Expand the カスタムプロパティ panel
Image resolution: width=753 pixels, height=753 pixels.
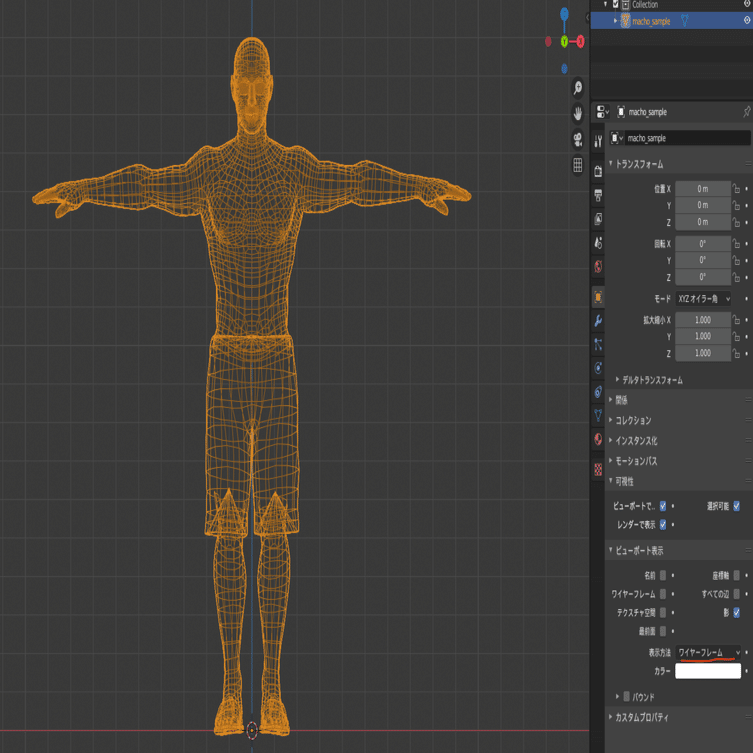click(641, 717)
